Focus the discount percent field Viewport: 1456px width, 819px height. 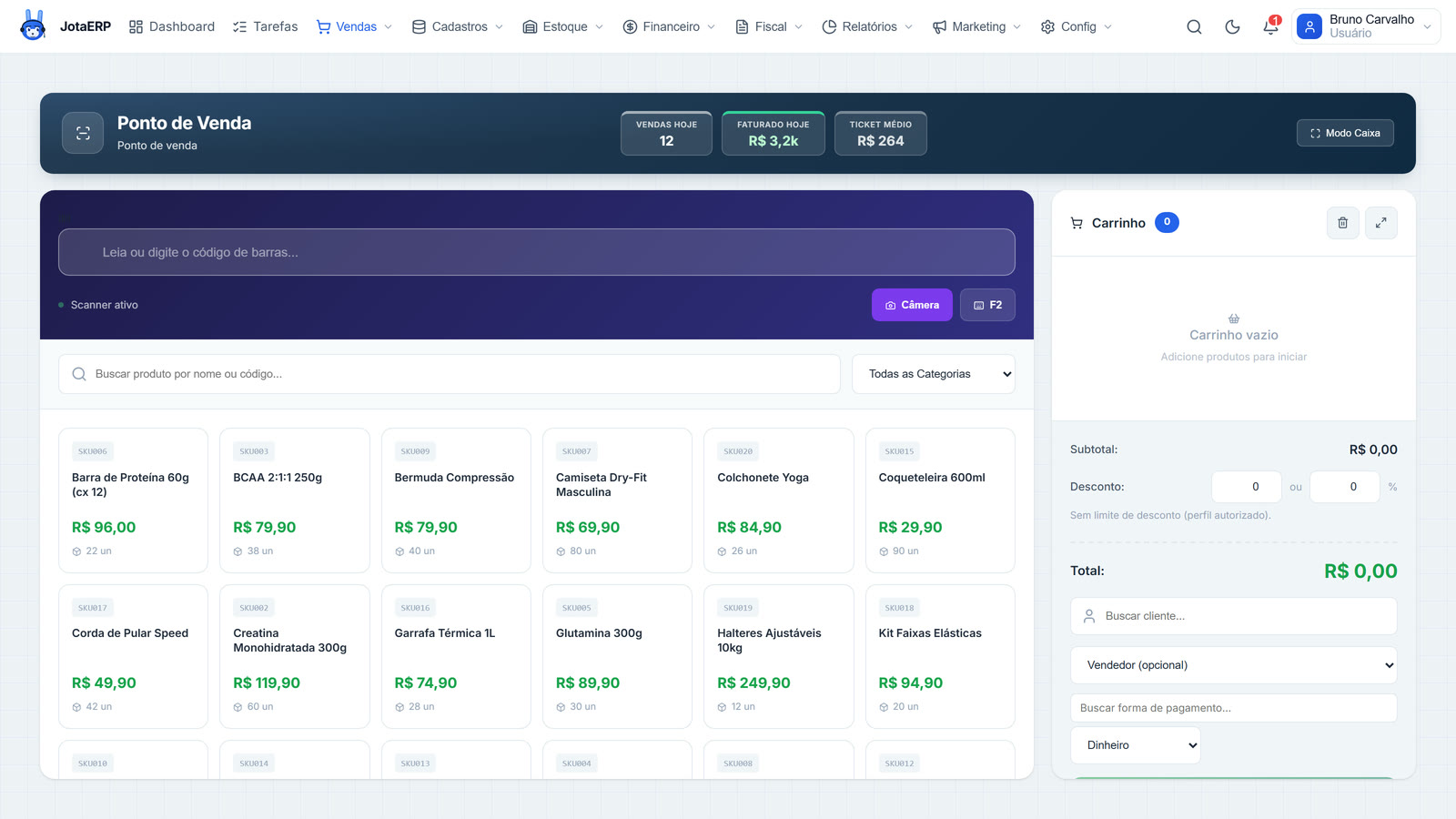coord(1345,487)
